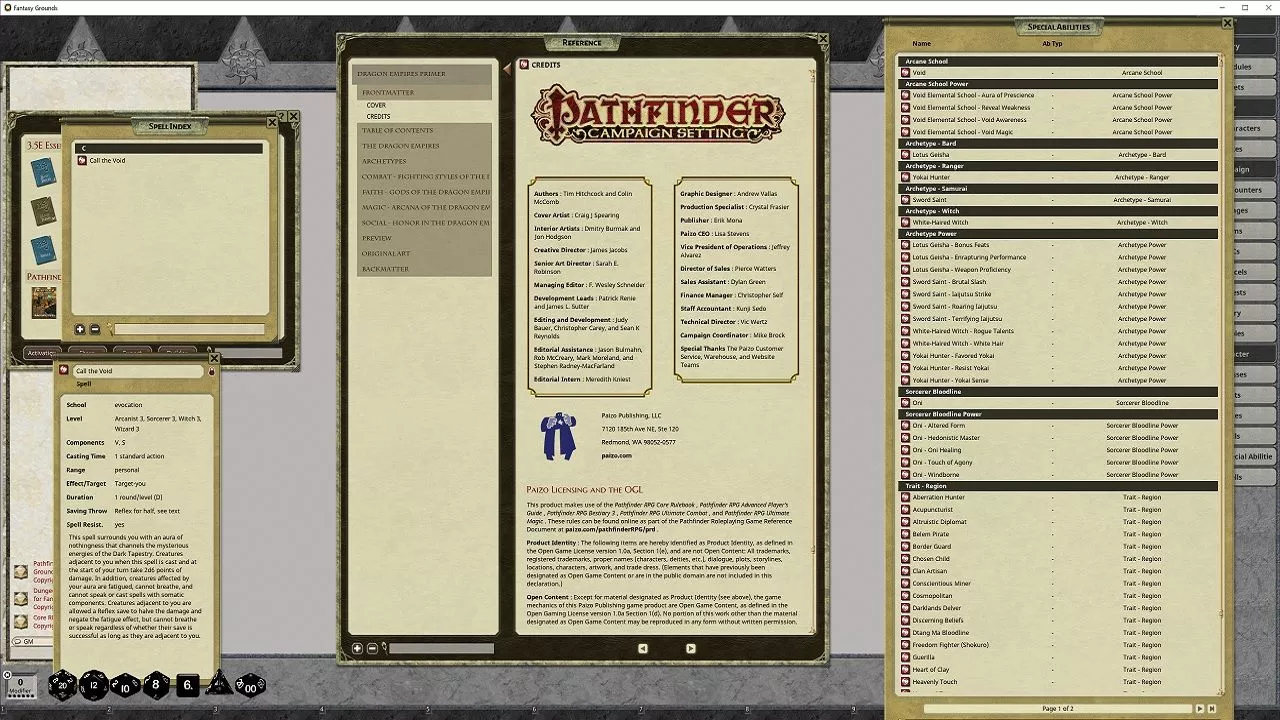
Task: Open the Cosmopolitan trait link icon
Action: tap(905, 595)
